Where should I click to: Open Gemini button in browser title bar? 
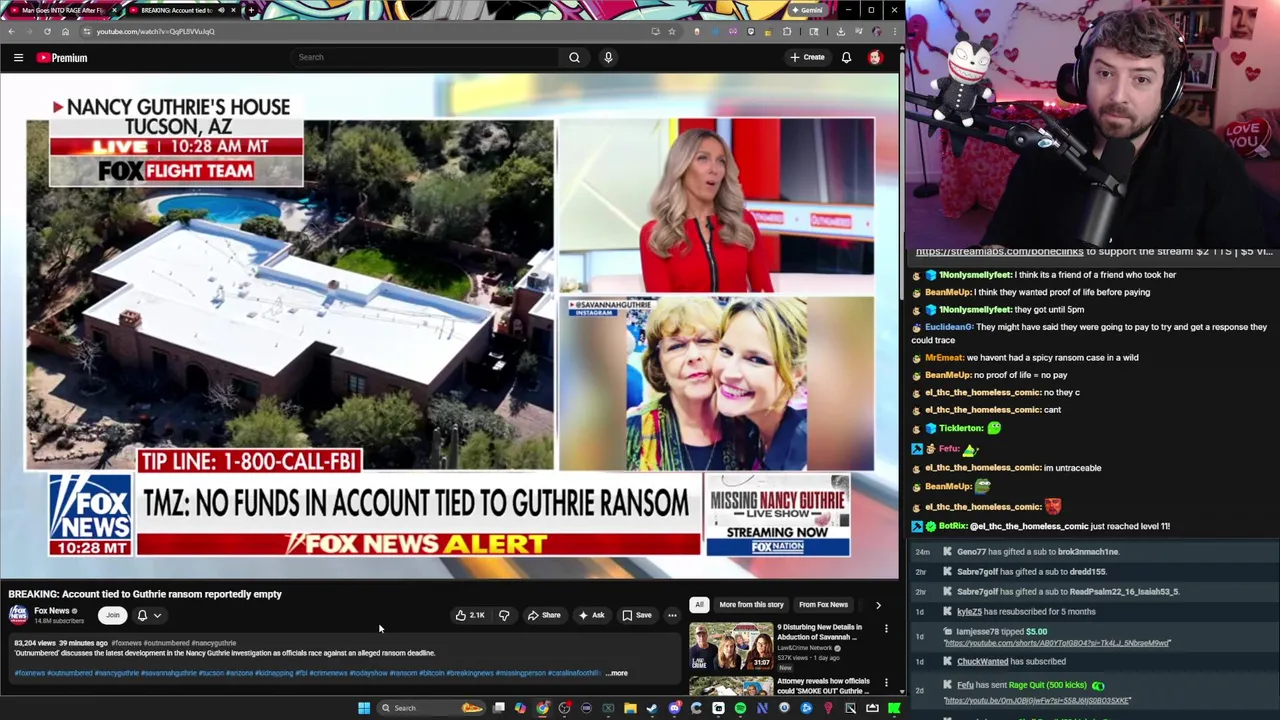(807, 10)
